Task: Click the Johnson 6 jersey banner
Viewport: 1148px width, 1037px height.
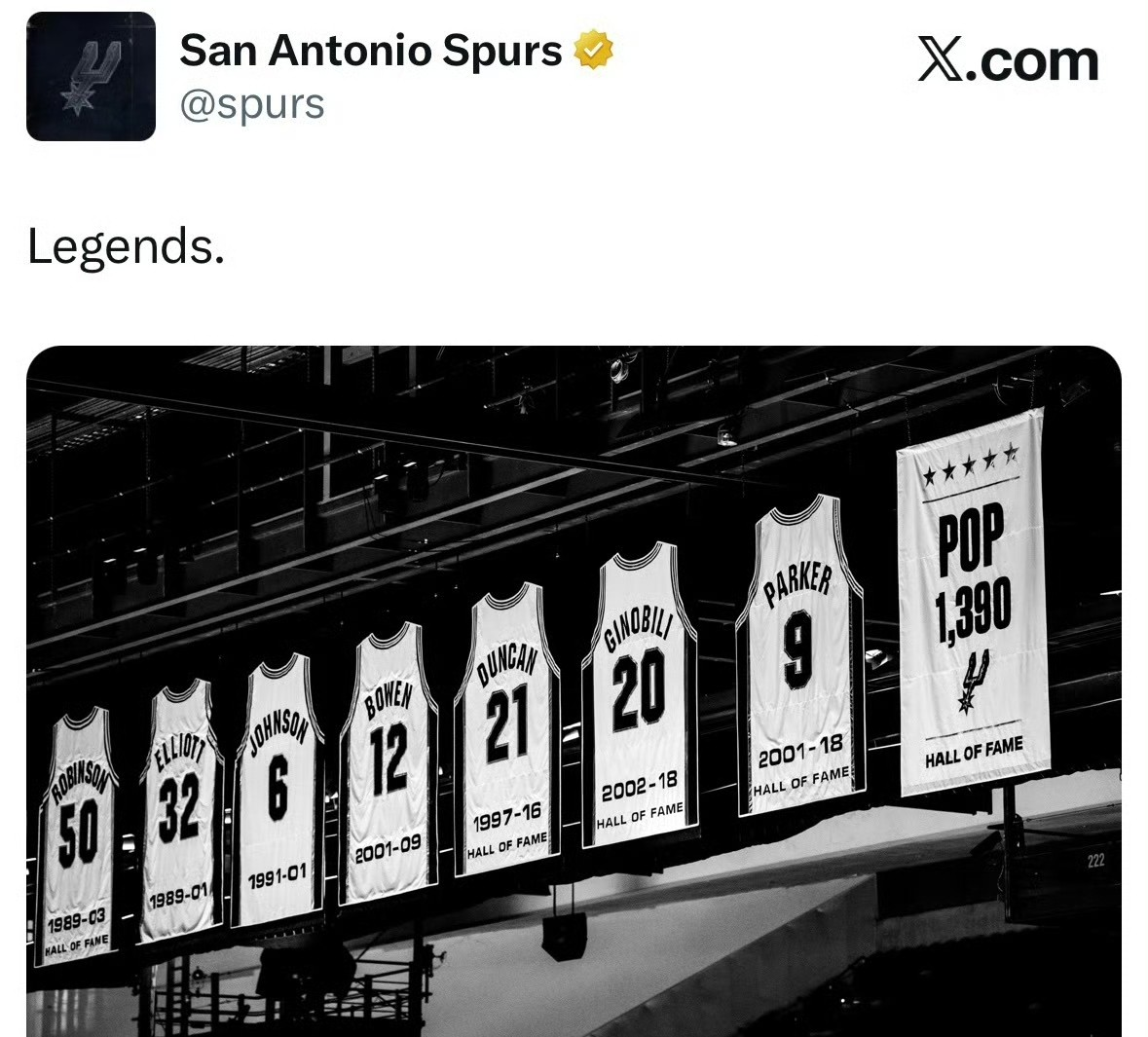Action: [278, 788]
